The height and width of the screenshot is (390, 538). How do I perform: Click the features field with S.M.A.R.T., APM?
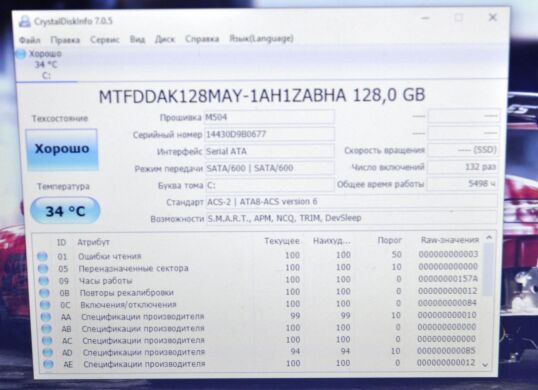coord(352,218)
